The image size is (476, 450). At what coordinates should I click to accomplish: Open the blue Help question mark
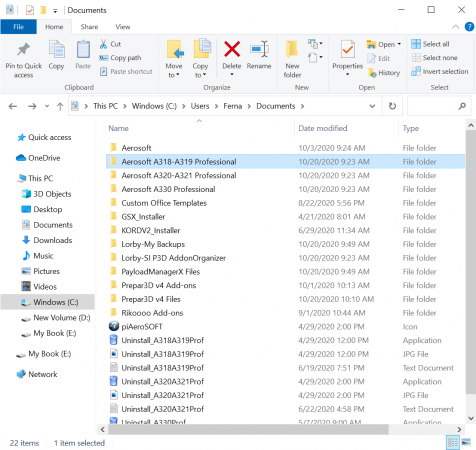click(469, 27)
